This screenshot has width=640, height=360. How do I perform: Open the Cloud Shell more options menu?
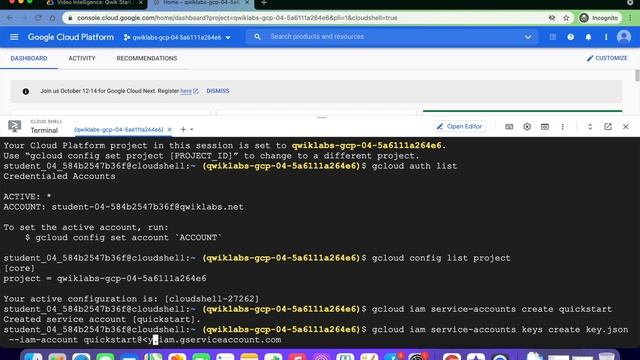tap(562, 127)
